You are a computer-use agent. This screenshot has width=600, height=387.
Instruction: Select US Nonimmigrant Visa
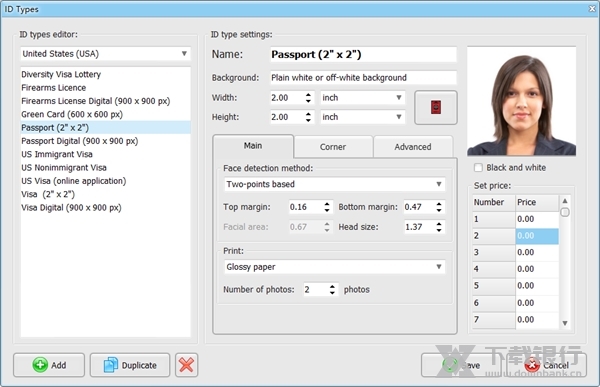[x=106, y=168]
